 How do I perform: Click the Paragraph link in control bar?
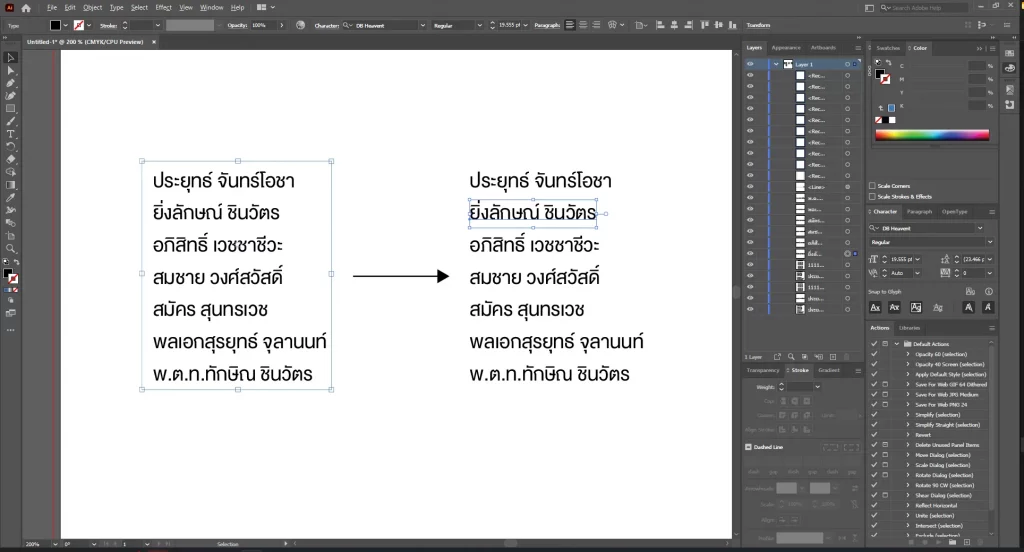547,25
